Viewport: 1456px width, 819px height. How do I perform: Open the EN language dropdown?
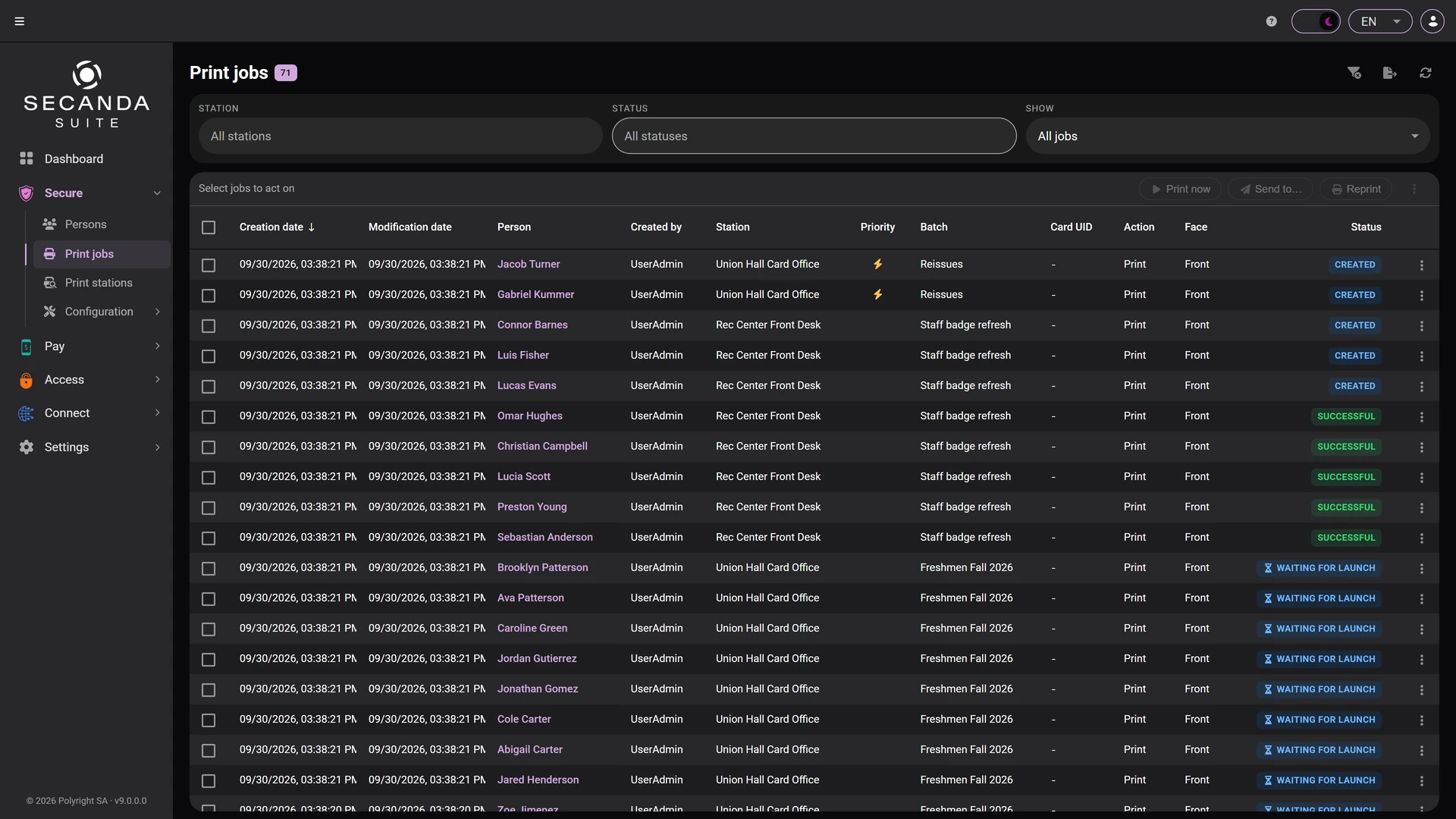pos(1380,21)
